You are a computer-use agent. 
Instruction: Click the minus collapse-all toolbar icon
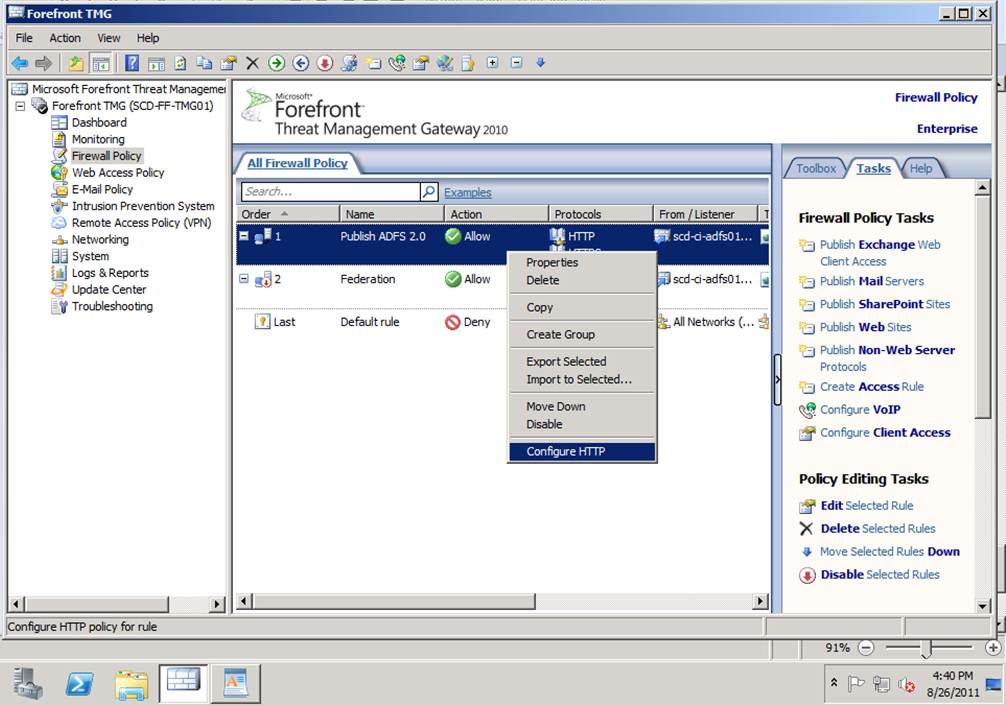[x=516, y=63]
